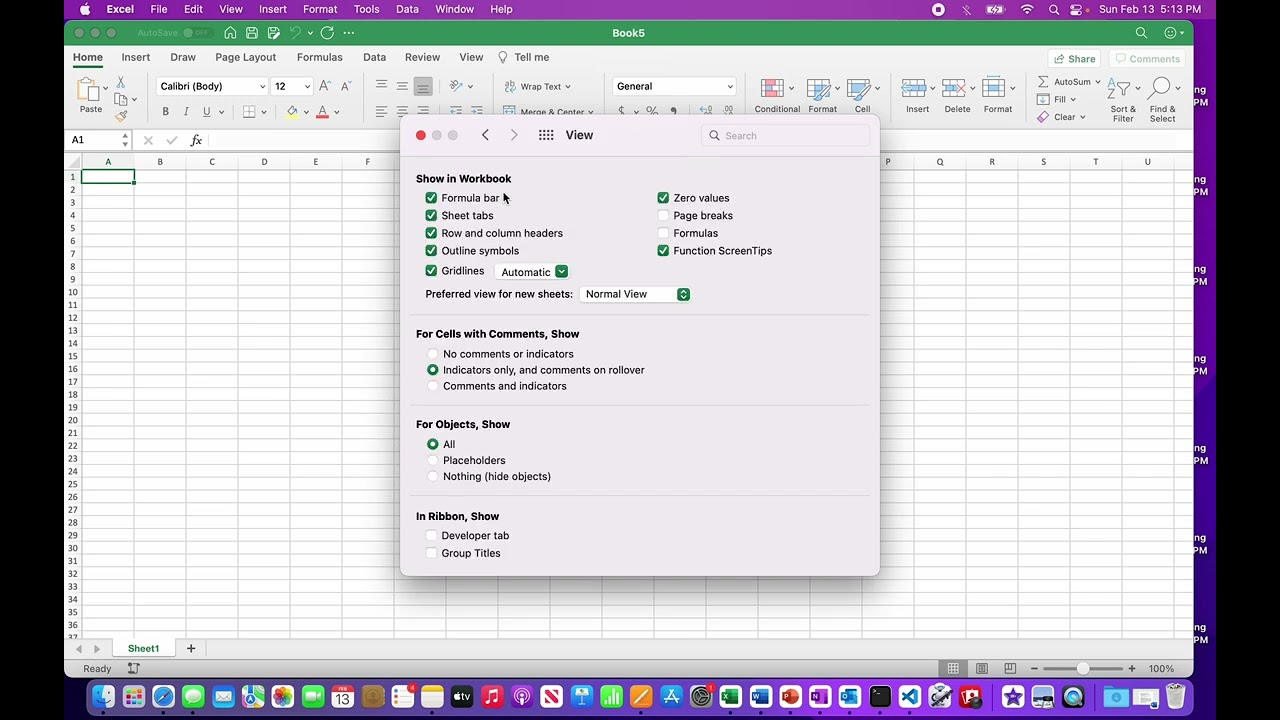Image resolution: width=1280 pixels, height=720 pixels.
Task: Click the Home icon in the title bar
Action: (x=230, y=33)
